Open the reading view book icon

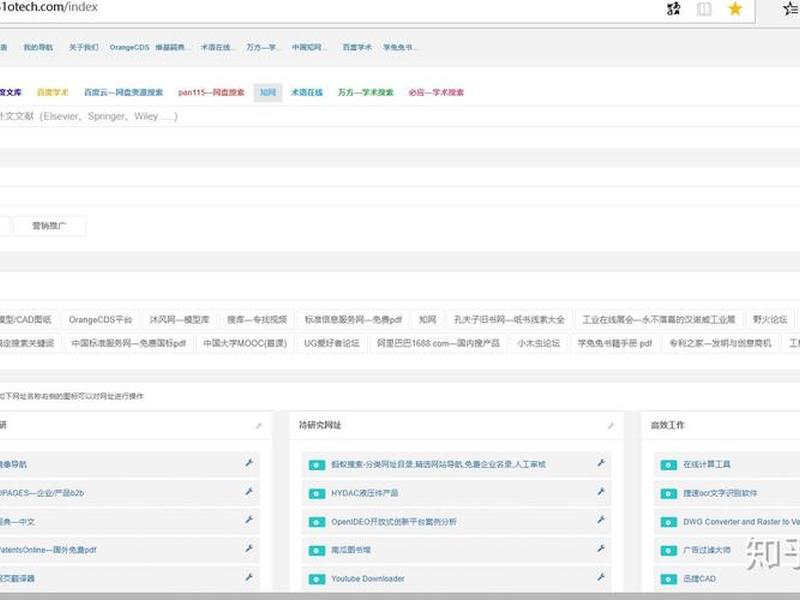tap(704, 9)
